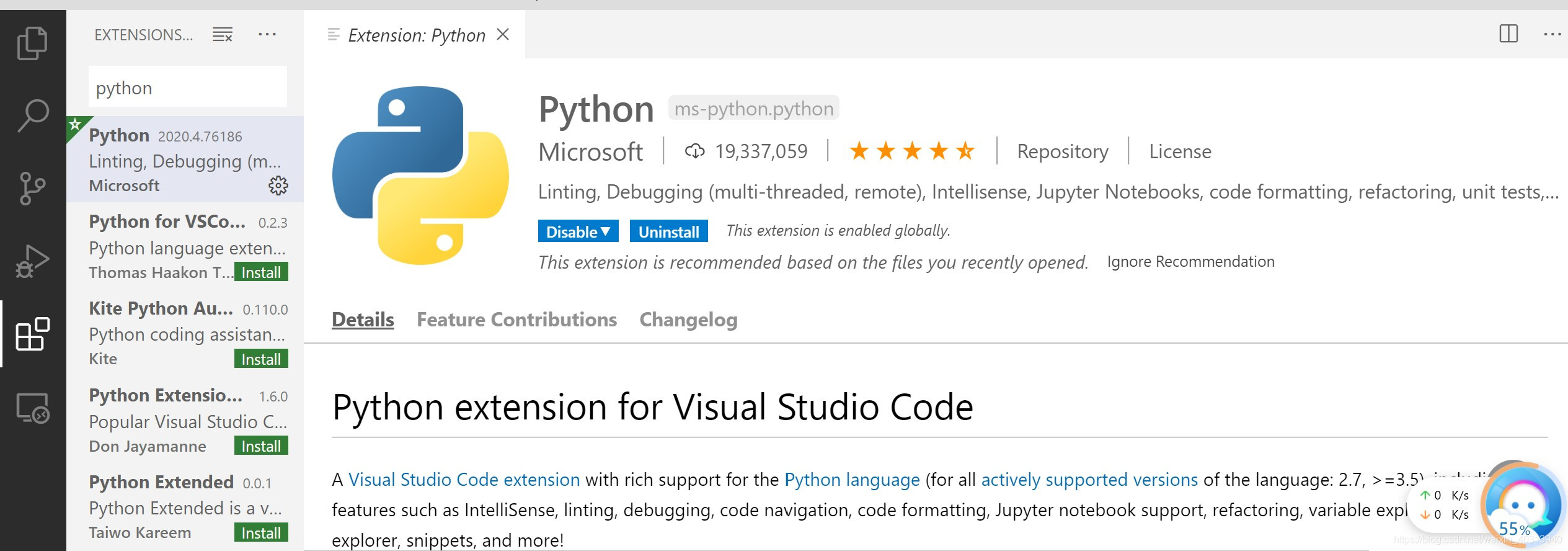The width and height of the screenshot is (1568, 551).
Task: Install Don Jayamanne's extension pack
Action: [261, 446]
